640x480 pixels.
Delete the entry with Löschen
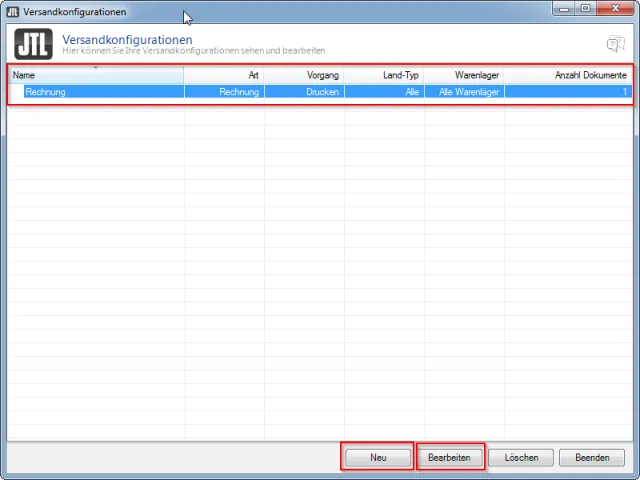(x=521, y=458)
